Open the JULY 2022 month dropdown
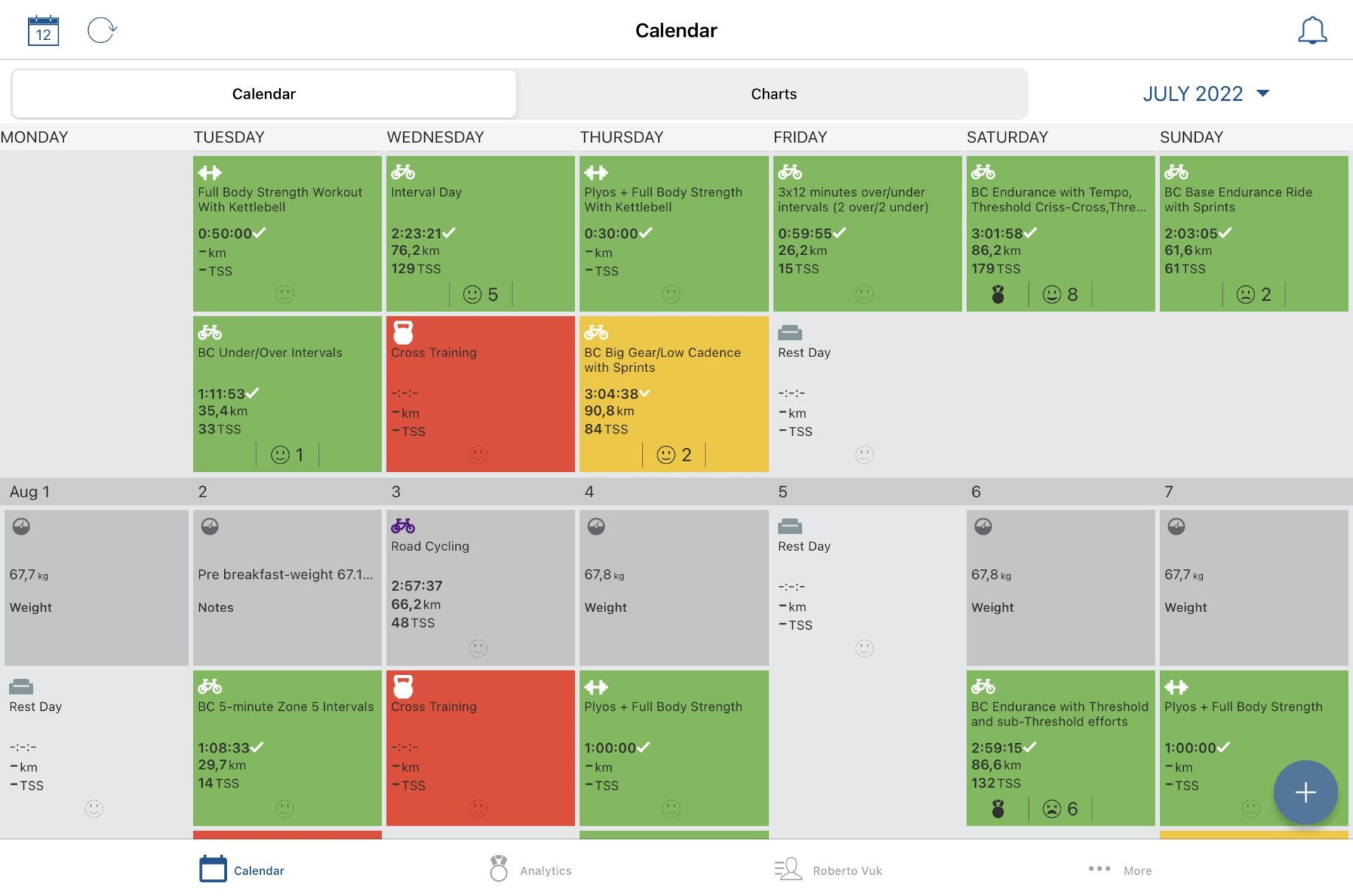The image size is (1353, 896). [x=1205, y=92]
